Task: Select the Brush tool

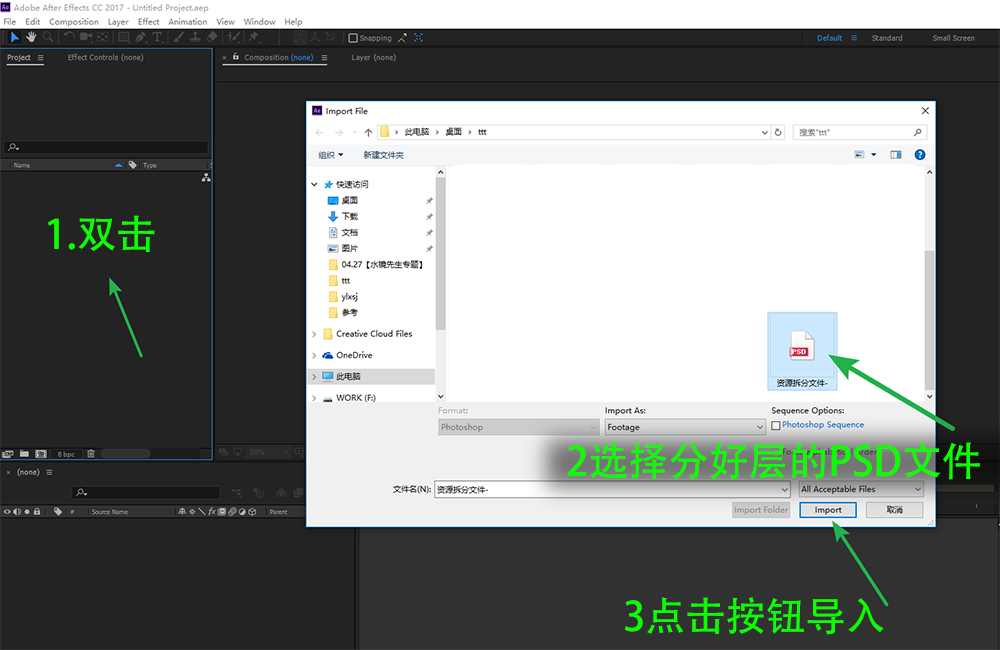Action: tap(179, 38)
